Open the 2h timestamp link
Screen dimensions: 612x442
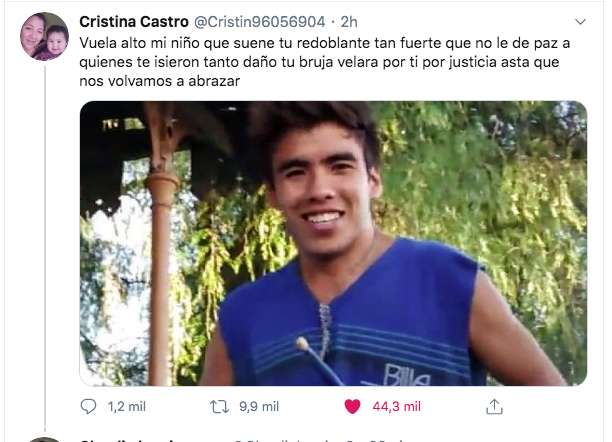pos(349,22)
